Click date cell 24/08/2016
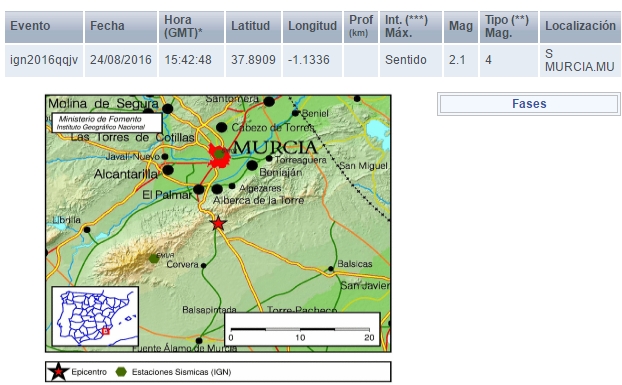This screenshot has width=622, height=385. pyautogui.click(x=121, y=60)
